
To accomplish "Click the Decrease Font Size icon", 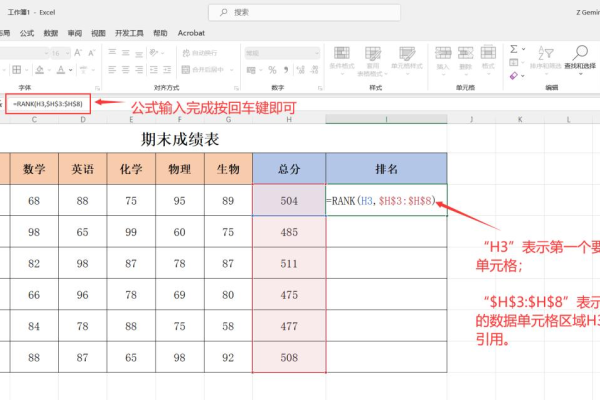I will click(91, 53).
